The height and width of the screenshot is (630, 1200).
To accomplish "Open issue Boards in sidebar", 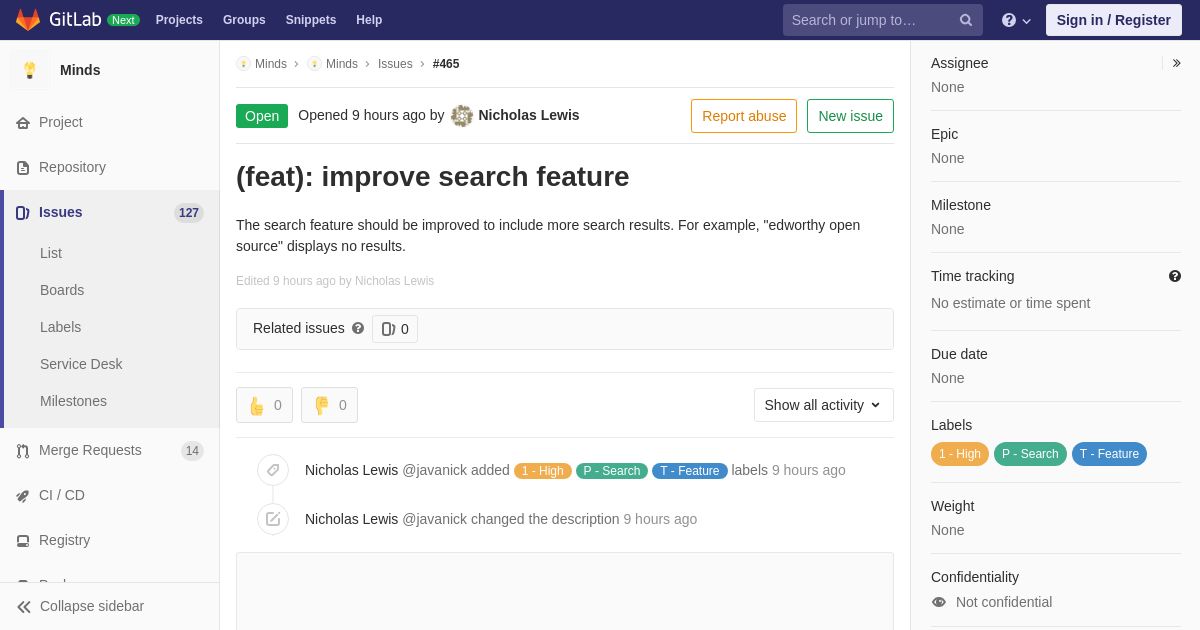I will coord(62,290).
